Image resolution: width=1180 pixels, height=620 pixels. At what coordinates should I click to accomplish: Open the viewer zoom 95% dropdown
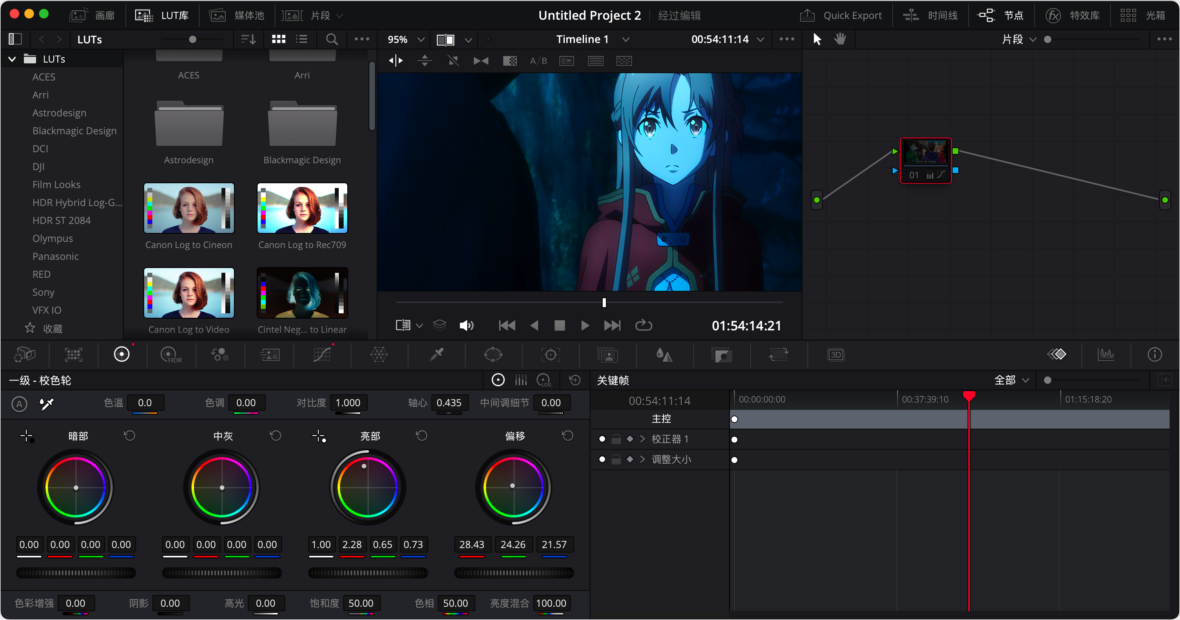[403, 39]
